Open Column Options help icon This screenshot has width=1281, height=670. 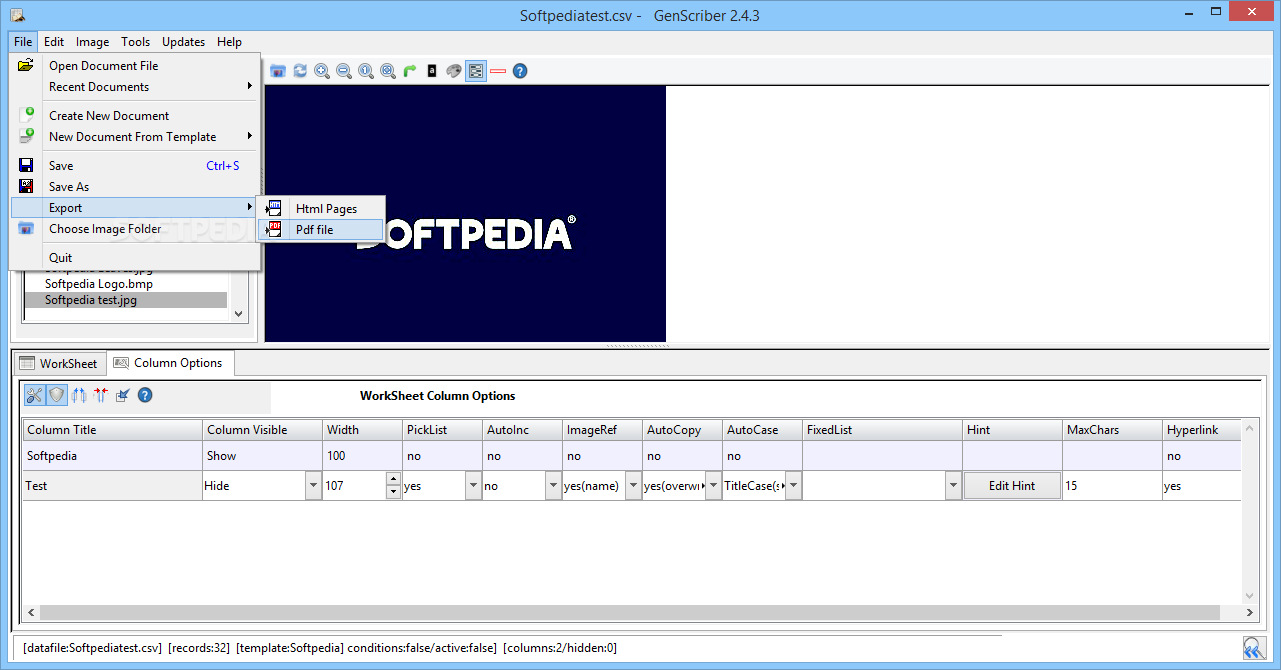click(145, 395)
